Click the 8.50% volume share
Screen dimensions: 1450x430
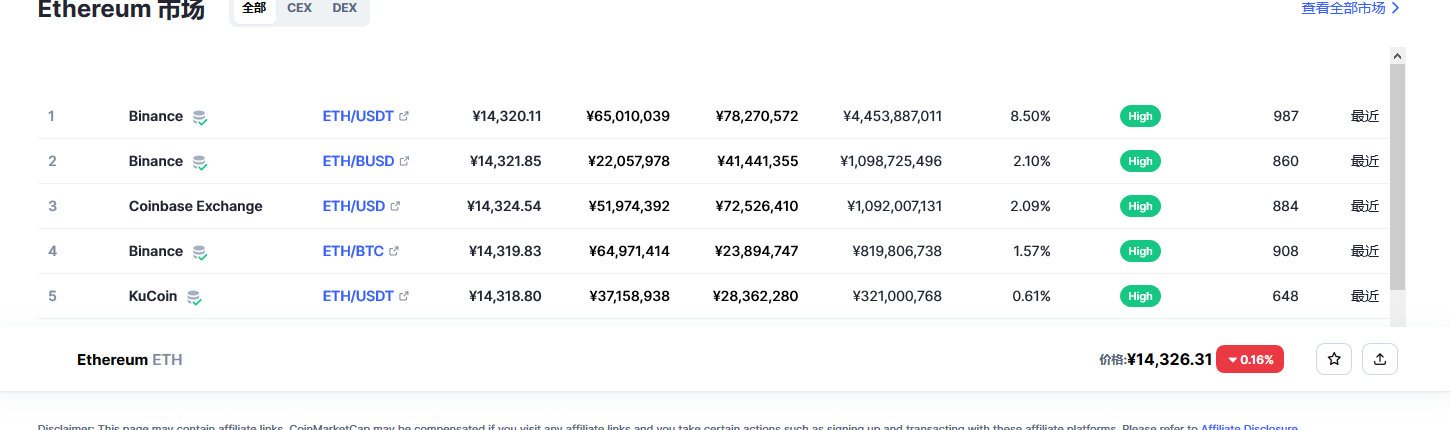click(1030, 116)
